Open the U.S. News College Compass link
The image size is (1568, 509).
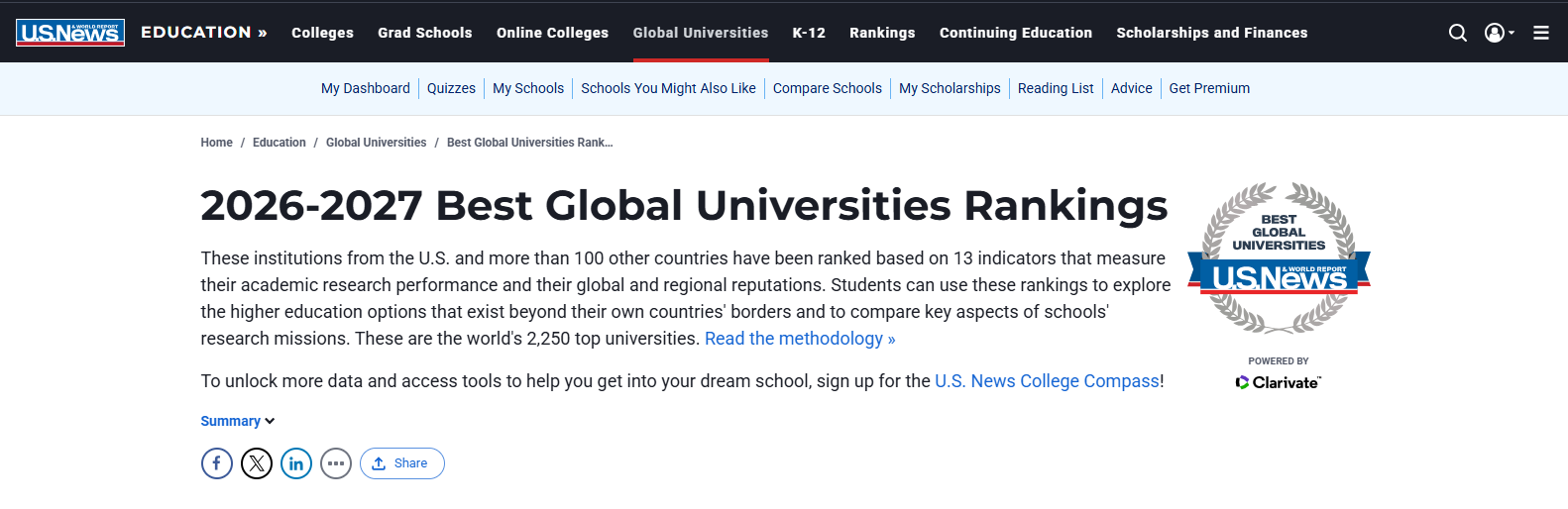click(x=1047, y=381)
